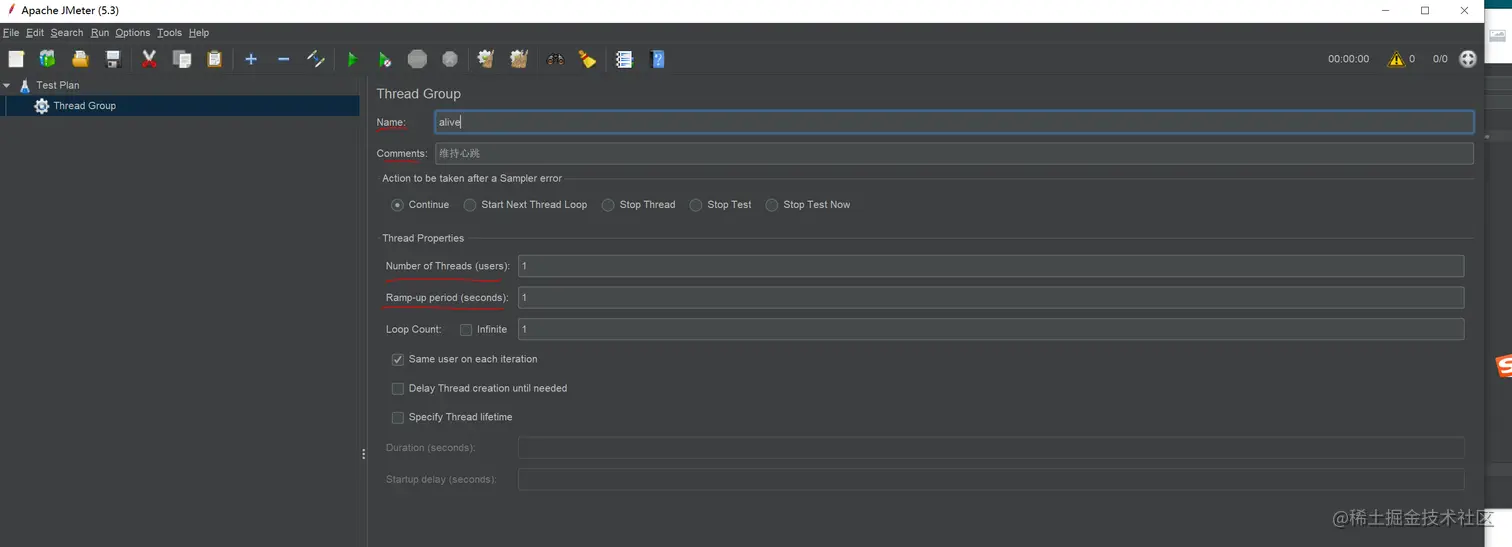Screen dimensions: 1512x547
Task: Expand all tree nodes with plus icon
Action: click(x=251, y=59)
